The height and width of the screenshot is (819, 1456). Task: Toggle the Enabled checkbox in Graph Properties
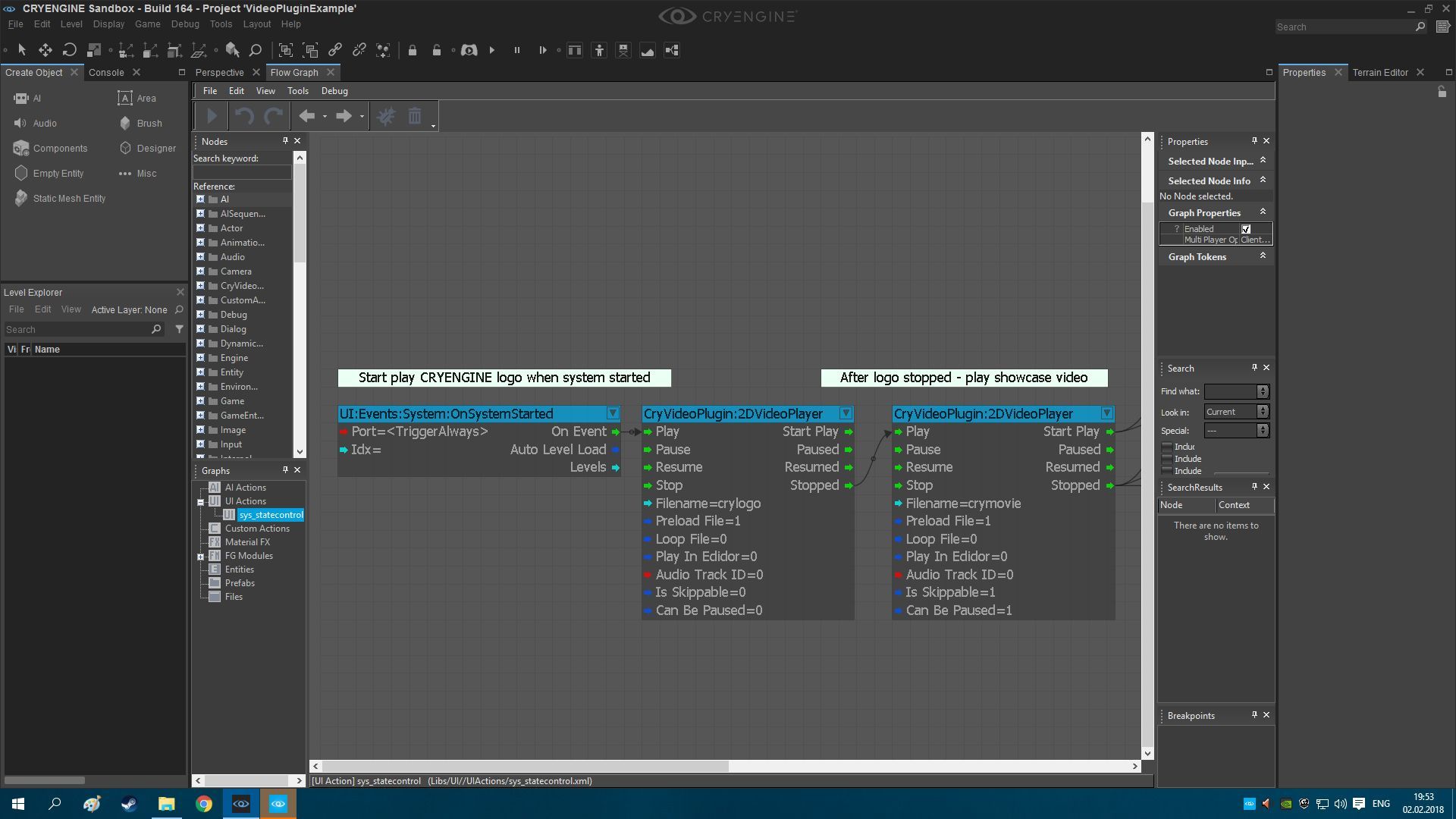(1246, 229)
